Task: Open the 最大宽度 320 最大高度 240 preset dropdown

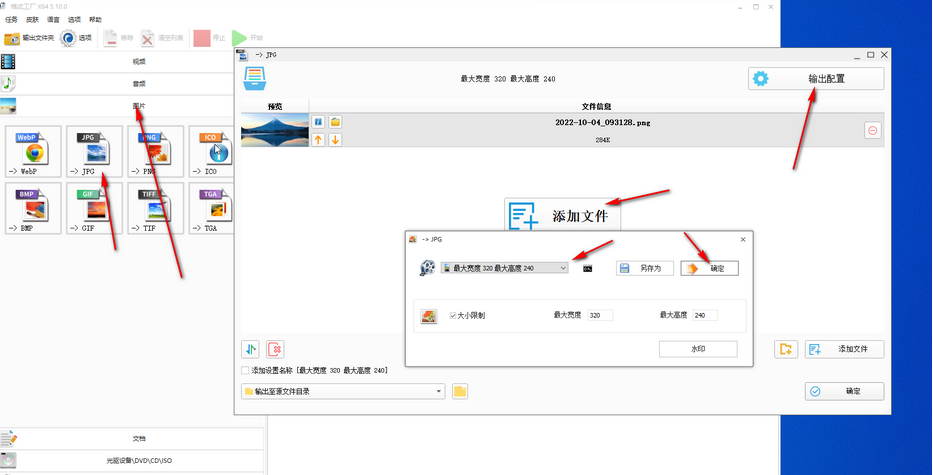Action: (505, 268)
